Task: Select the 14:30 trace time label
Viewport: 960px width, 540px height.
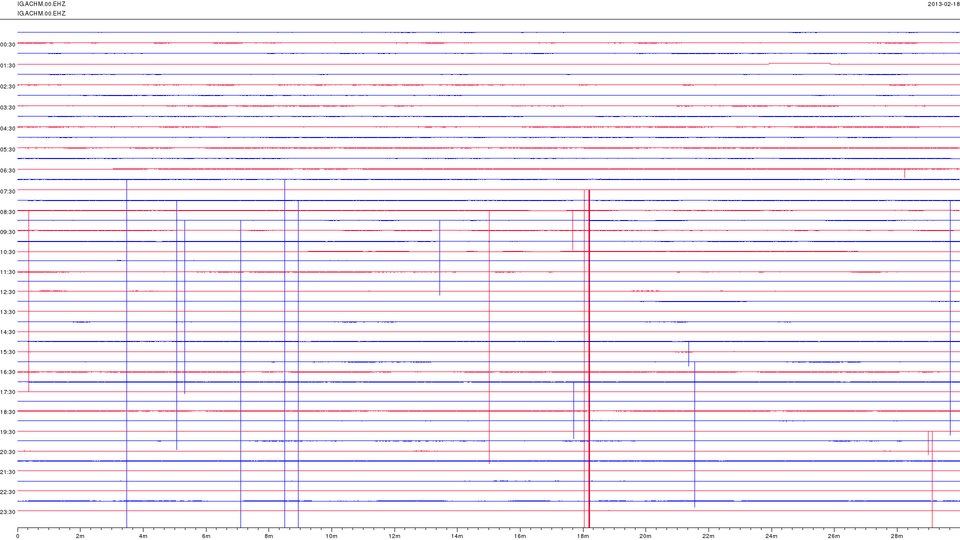Action: point(8,332)
